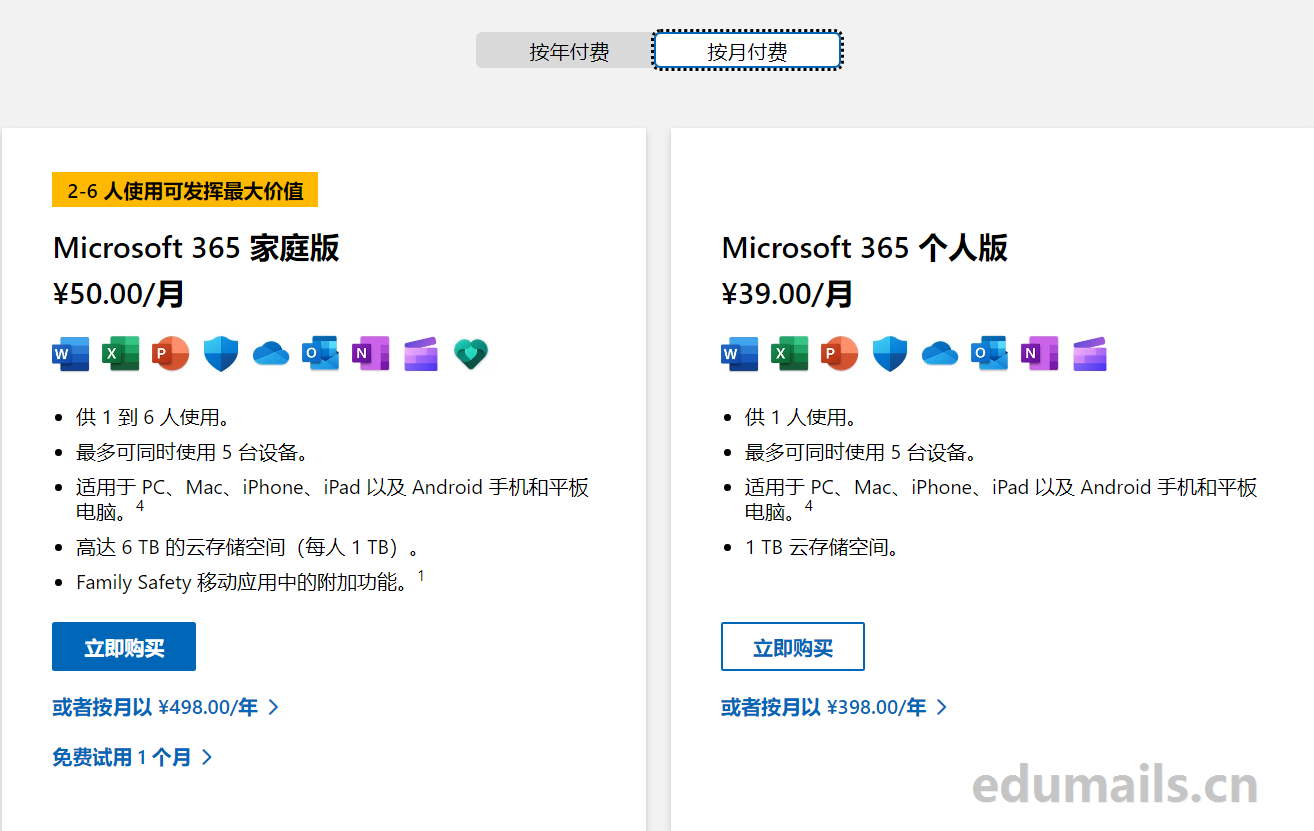Click 立即购买 for Microsoft 365 家庭版

coord(124,647)
